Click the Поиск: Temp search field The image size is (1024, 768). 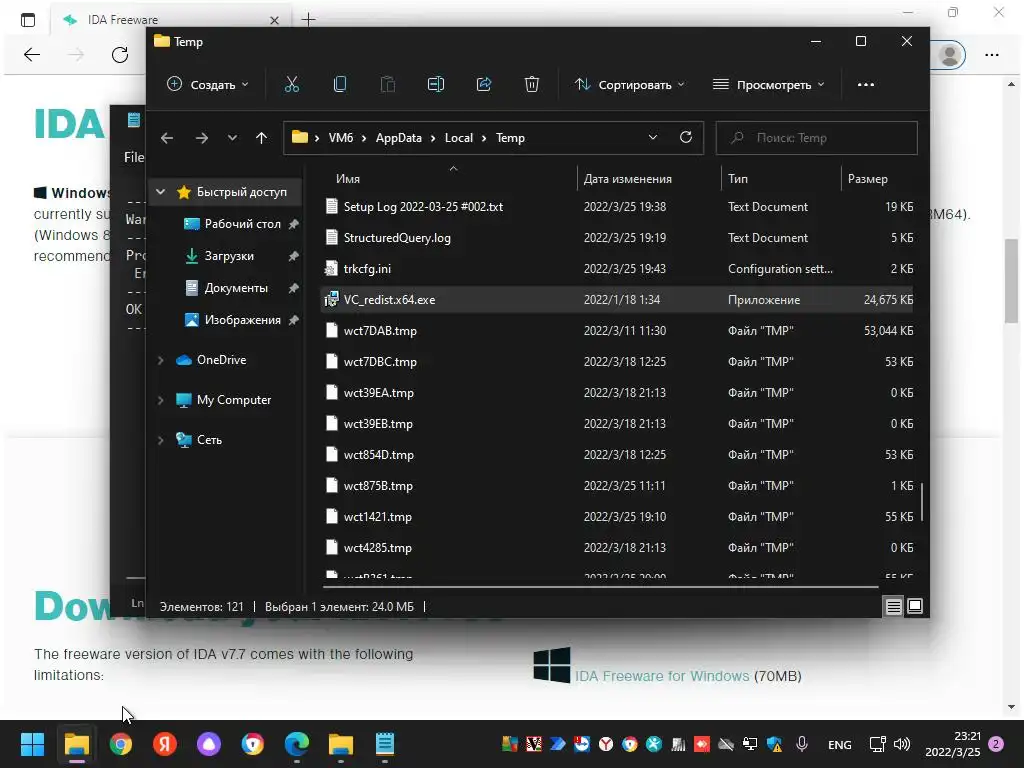816,138
